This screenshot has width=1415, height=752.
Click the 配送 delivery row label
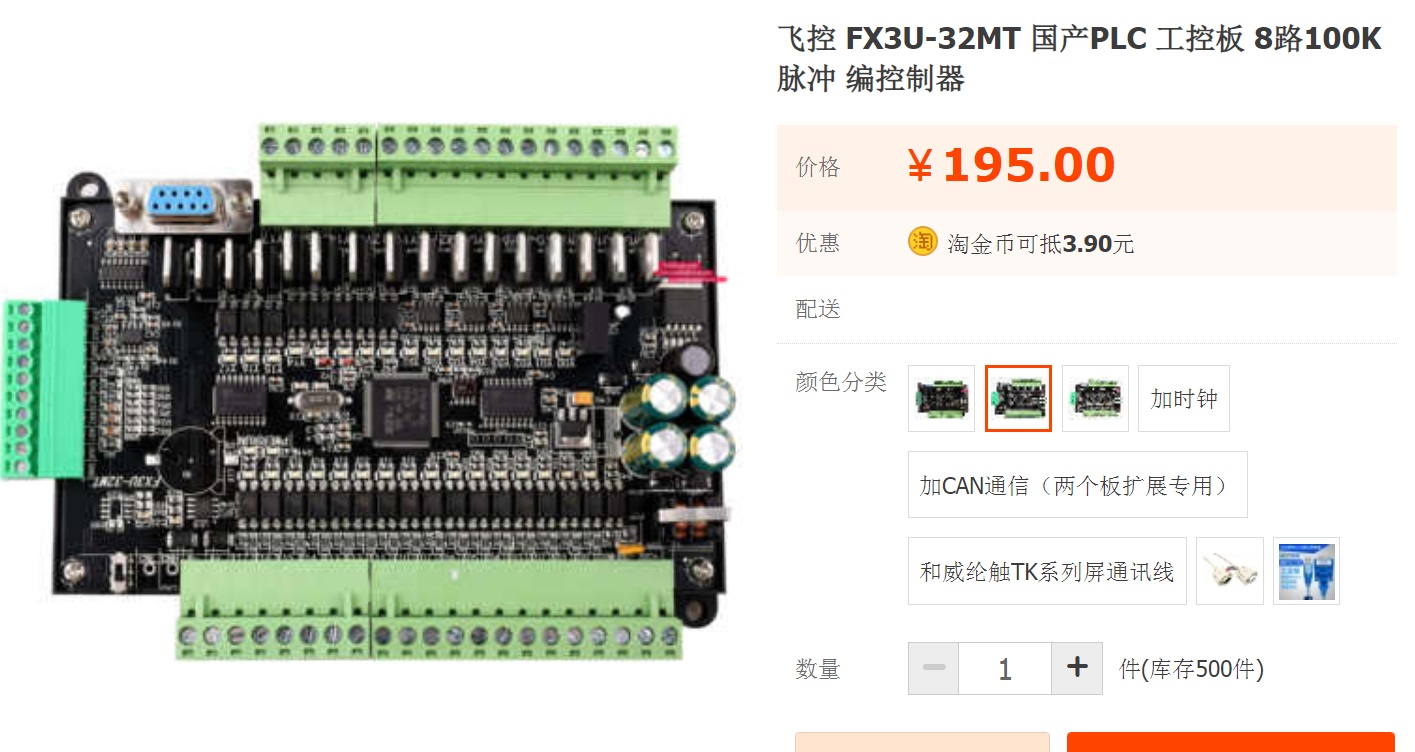(818, 308)
